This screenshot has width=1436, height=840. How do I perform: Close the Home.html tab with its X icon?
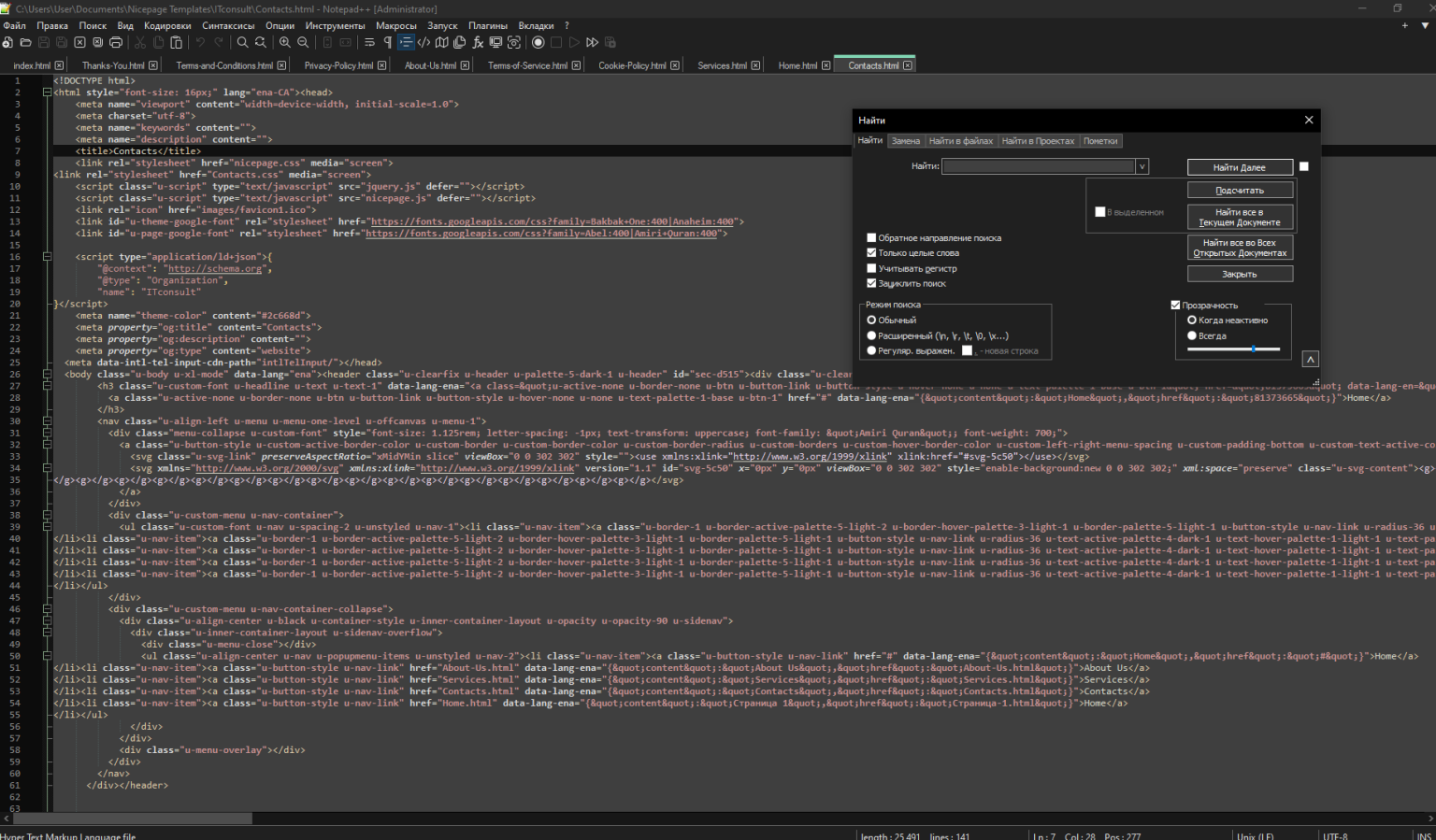(826, 65)
